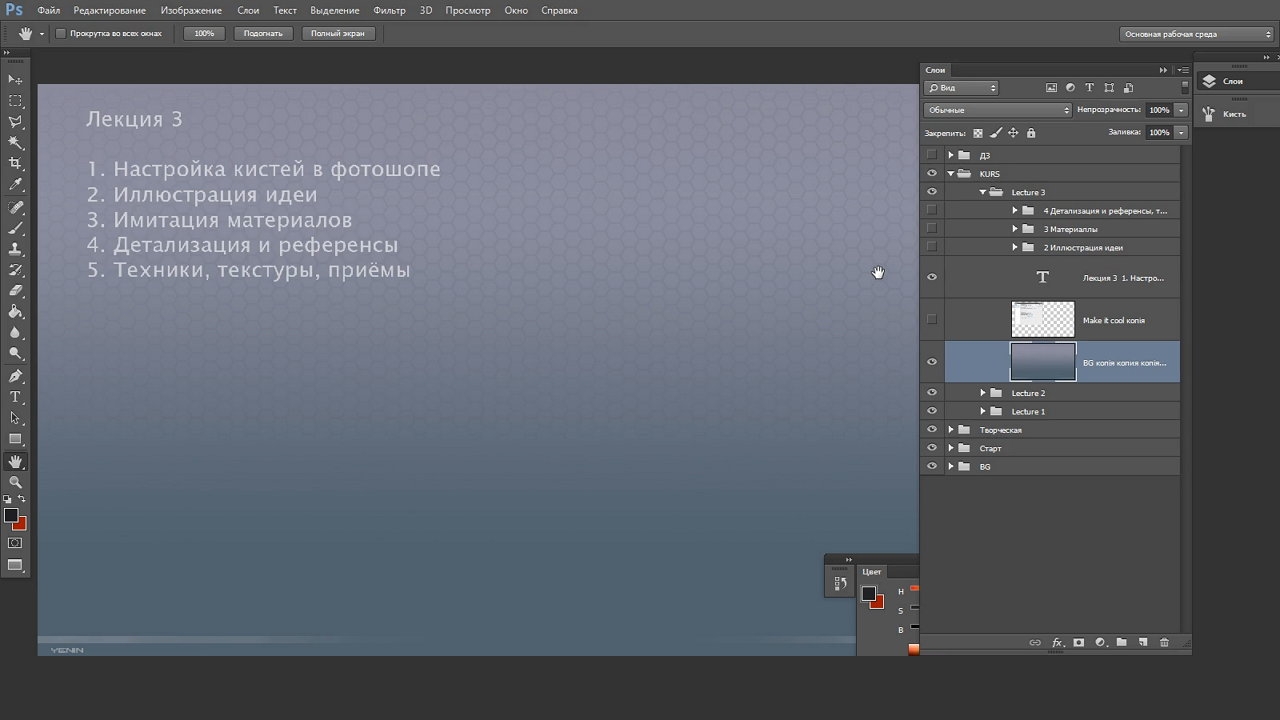Filter layers by pixel type

click(1052, 88)
